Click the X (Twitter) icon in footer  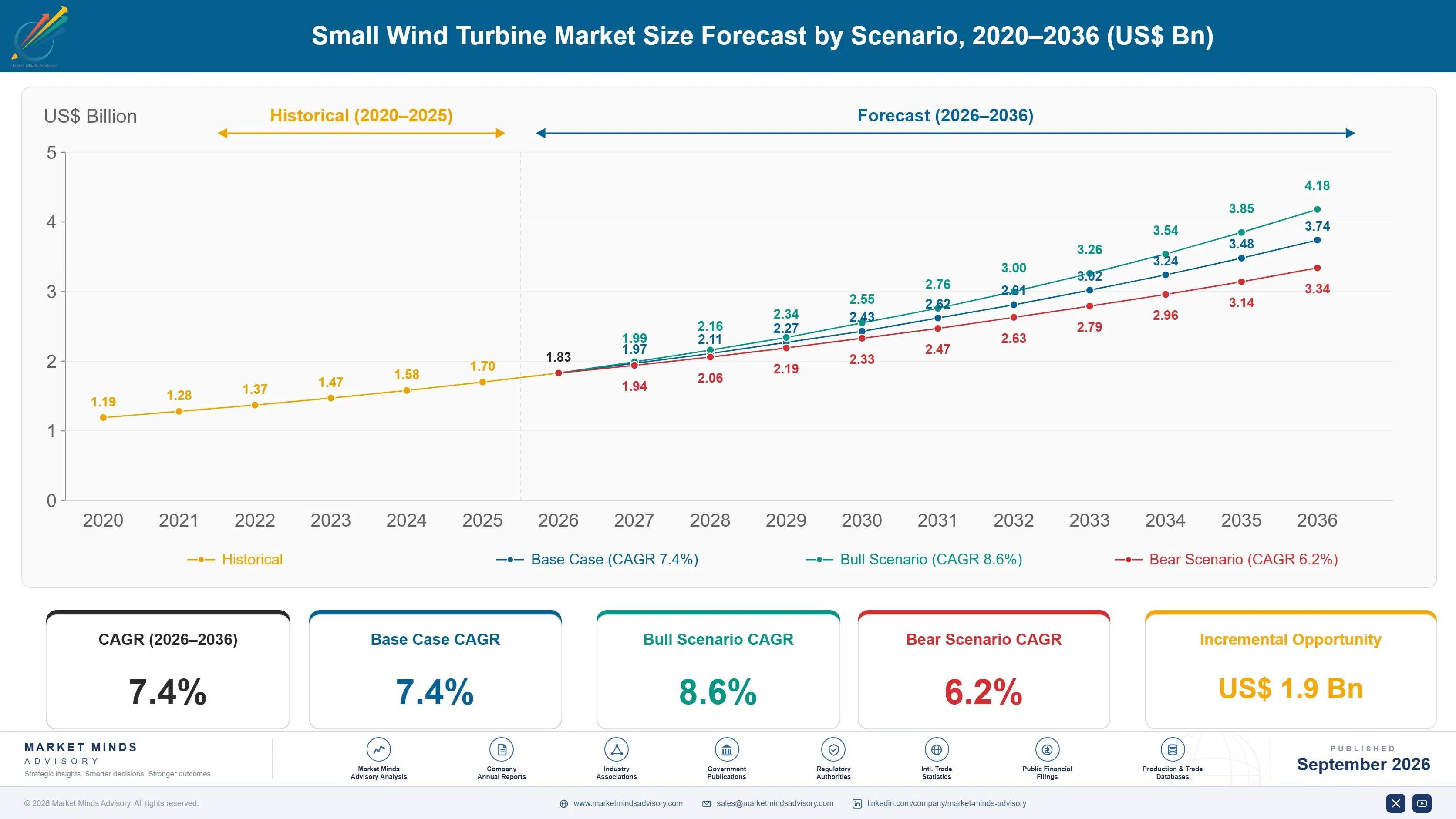pyautogui.click(x=1395, y=803)
